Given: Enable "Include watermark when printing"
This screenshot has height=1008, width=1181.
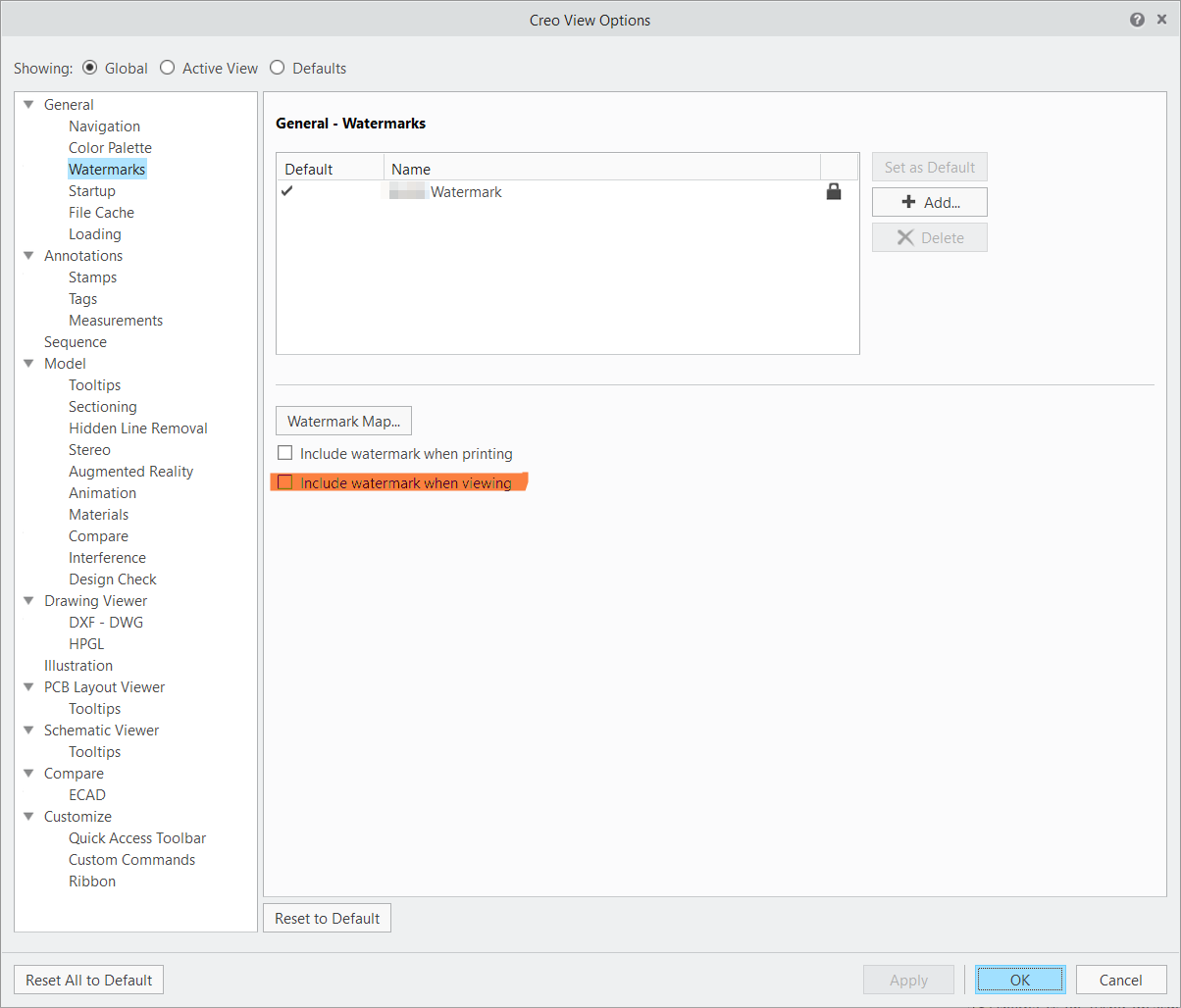Looking at the screenshot, I should (285, 452).
